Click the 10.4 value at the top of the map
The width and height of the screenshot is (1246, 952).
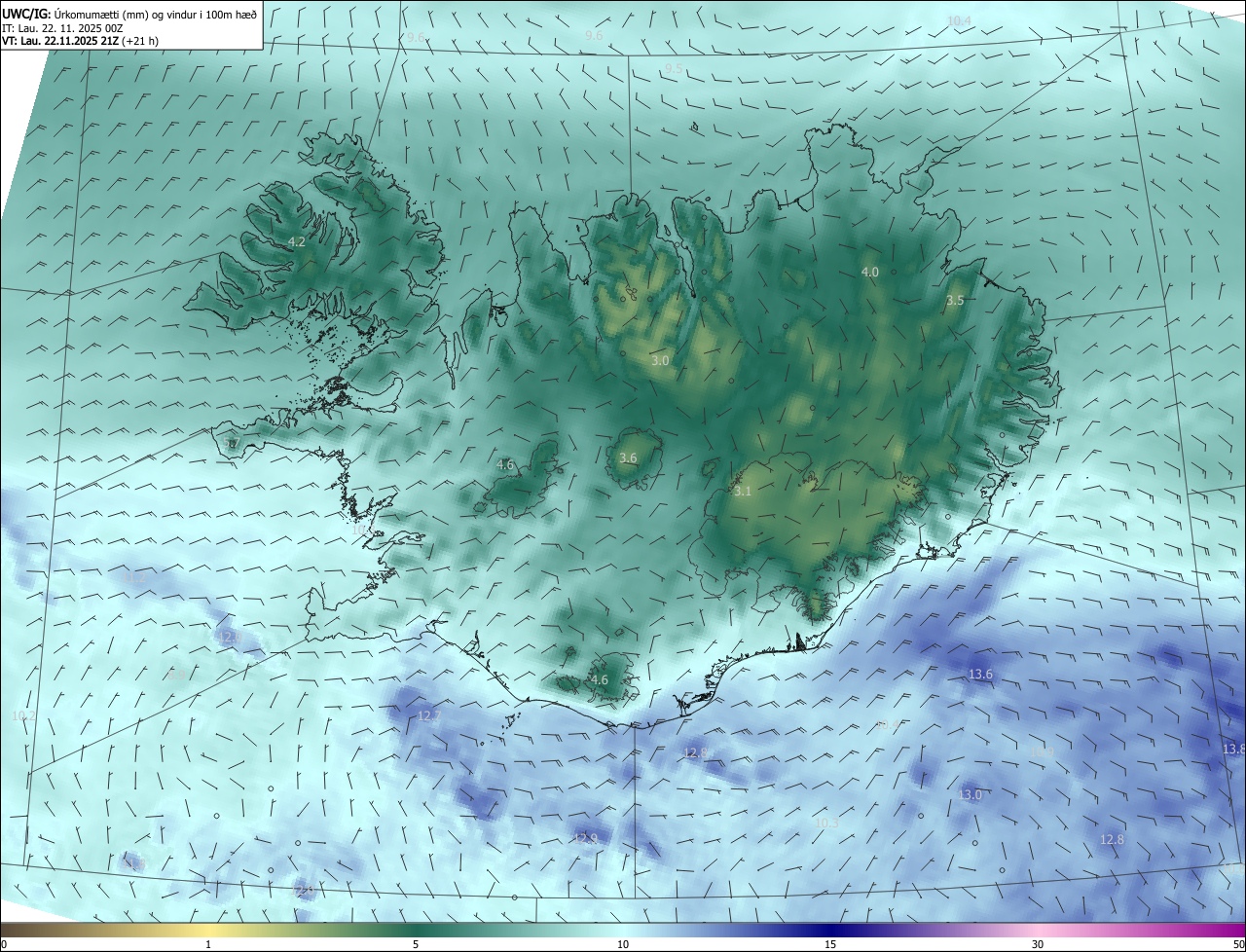point(959,20)
